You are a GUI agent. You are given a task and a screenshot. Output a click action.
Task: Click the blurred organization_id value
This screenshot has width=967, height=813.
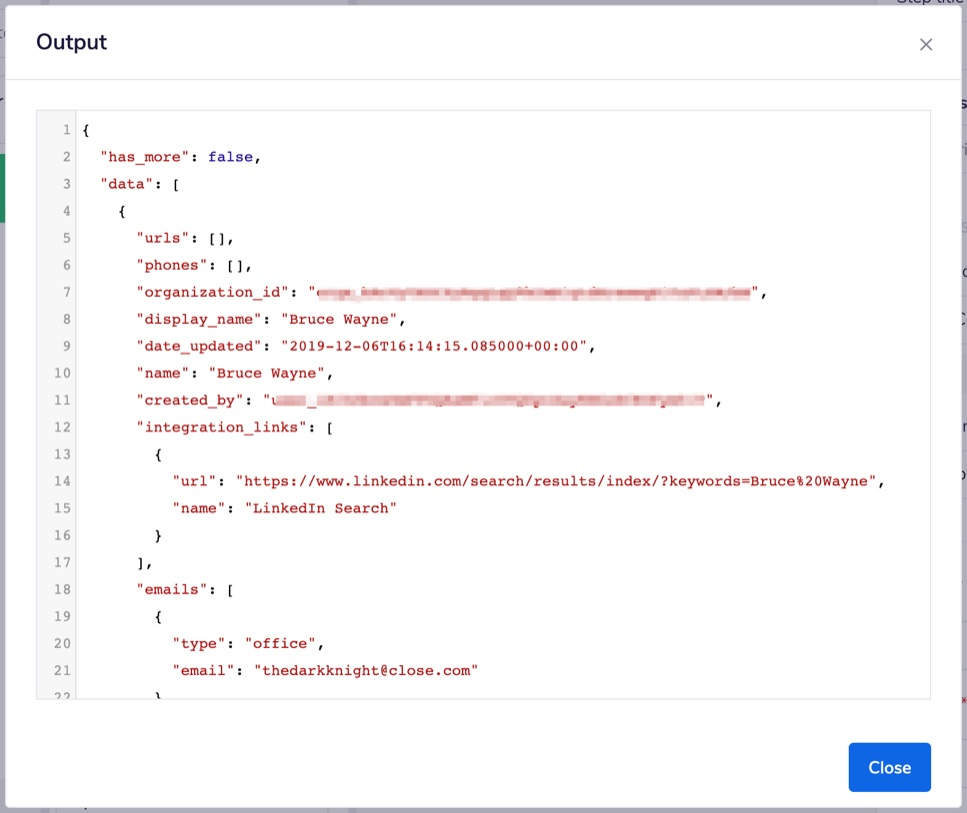tap(535, 292)
